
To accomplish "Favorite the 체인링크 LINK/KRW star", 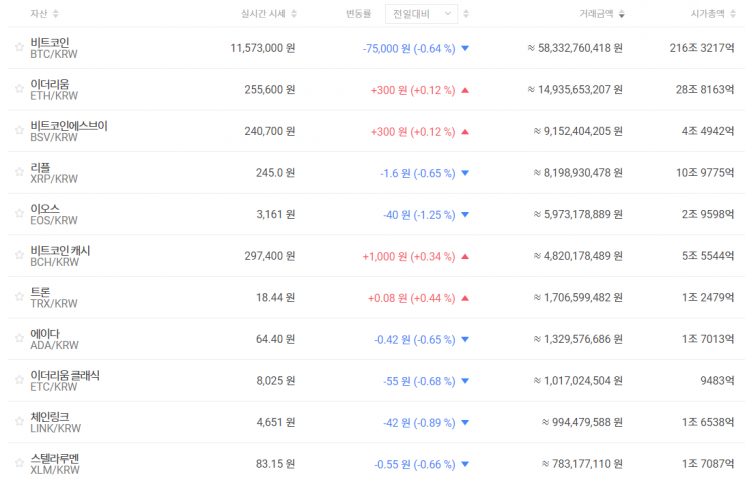I will coord(19,421).
